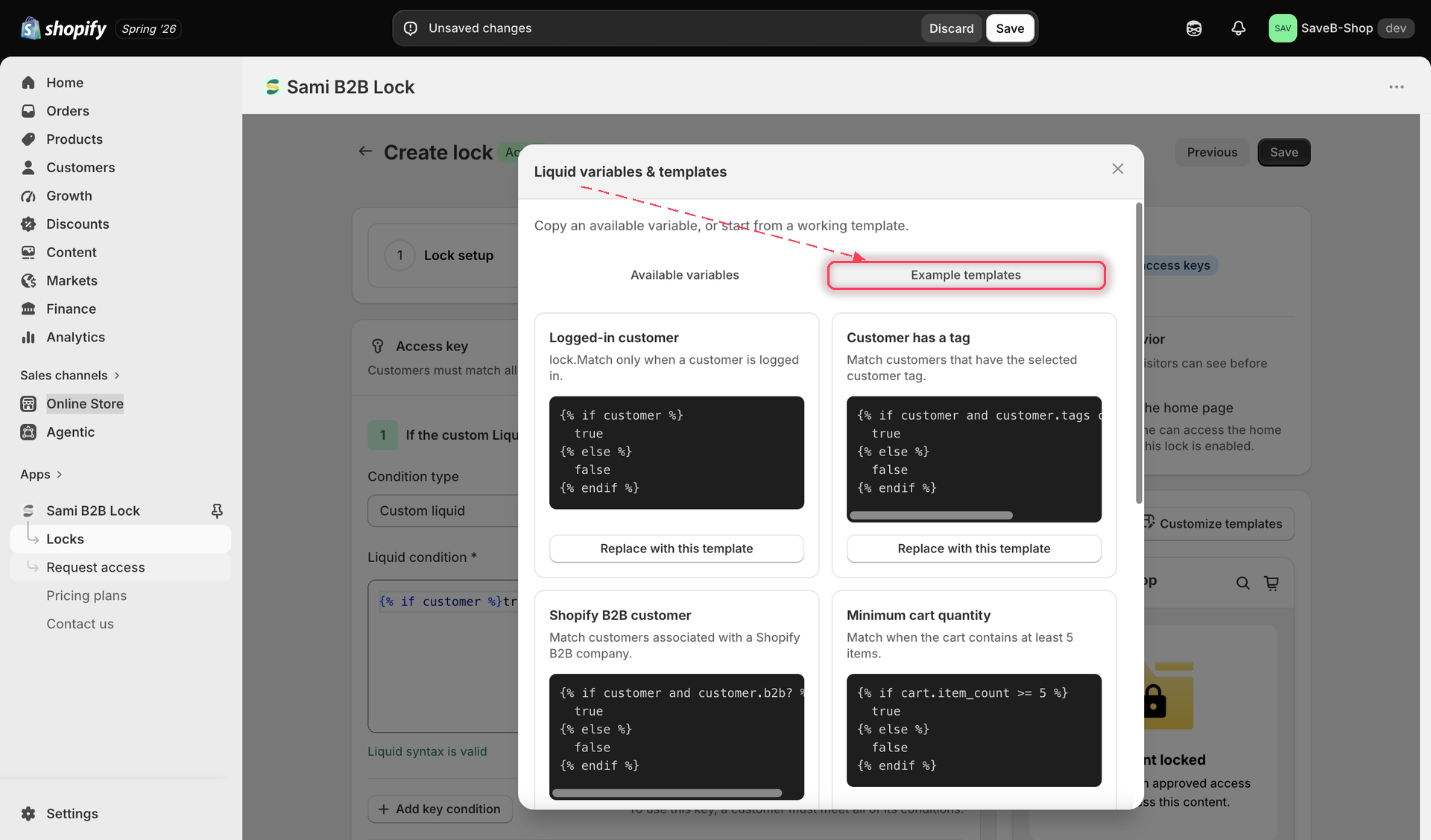This screenshot has height=840, width=1431.
Task: Discard unsaved changes
Action: tap(951, 28)
